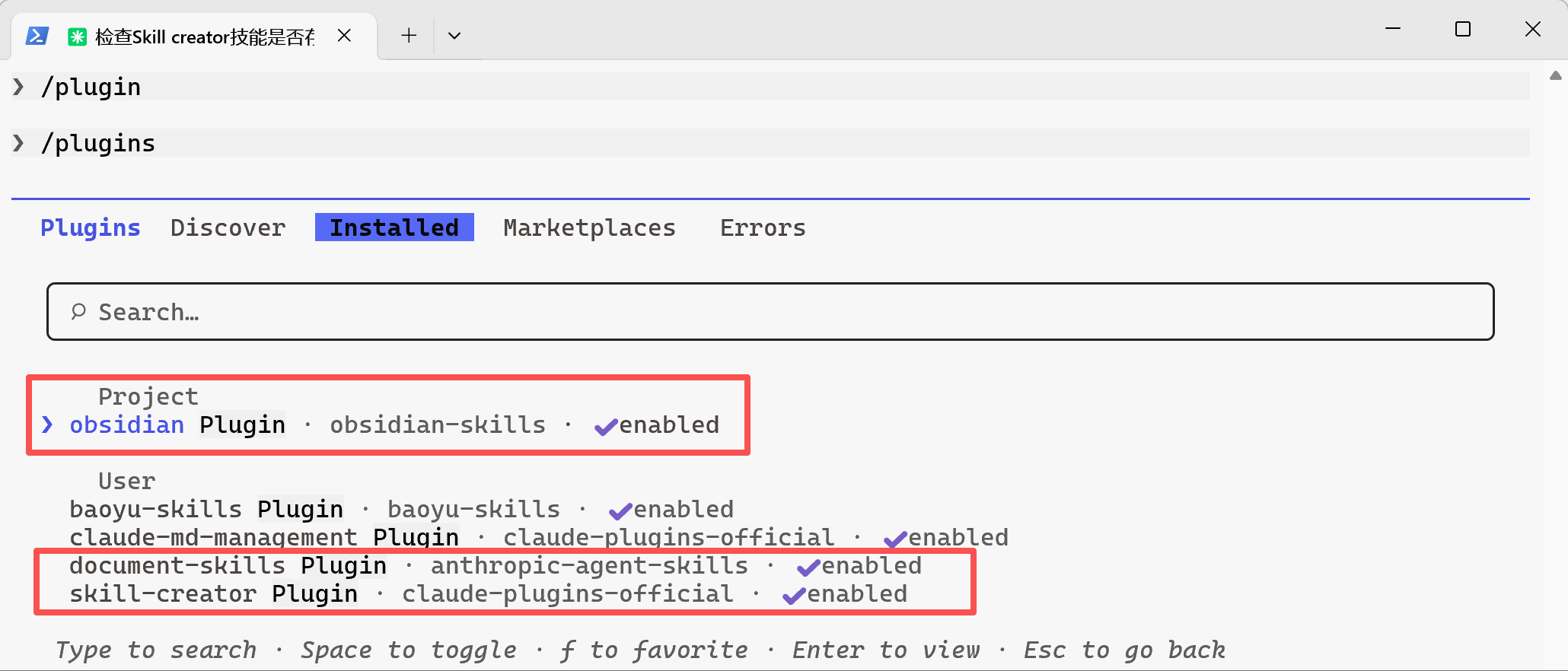Screen dimensions: 1568x671
Task: Click the User section heading
Action: point(127,481)
